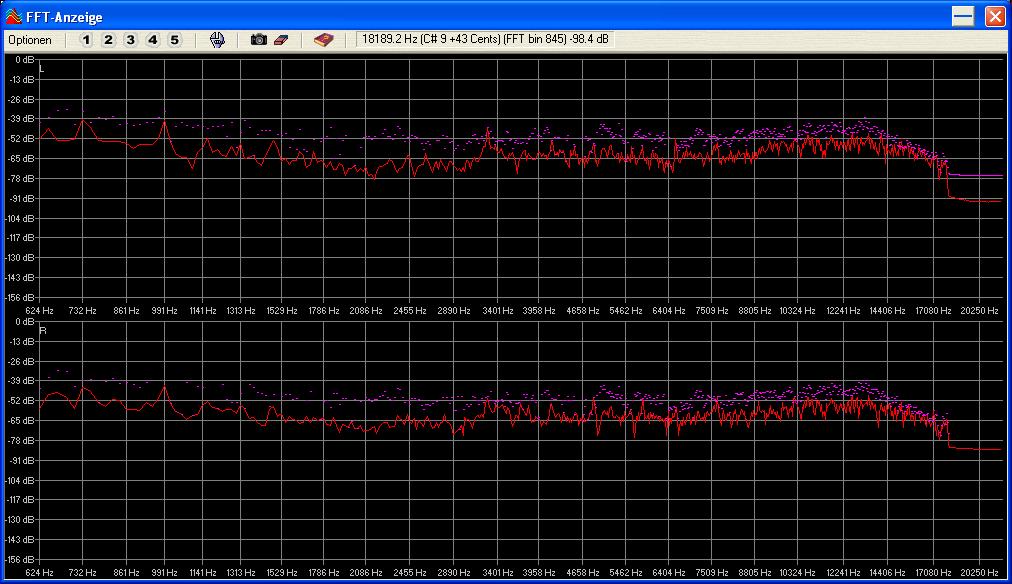Open the Optionen menu
The width and height of the screenshot is (1012, 584).
coord(30,40)
